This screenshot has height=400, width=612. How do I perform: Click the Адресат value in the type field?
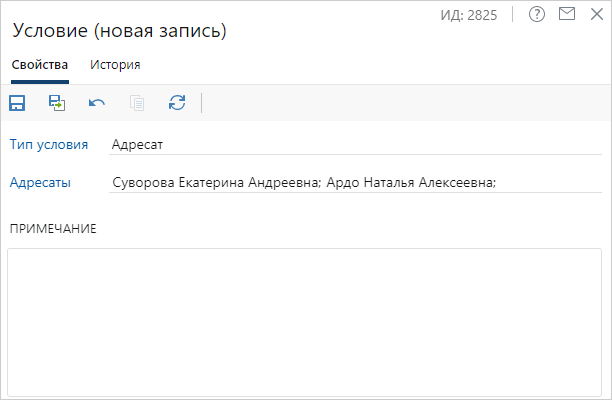(138, 144)
